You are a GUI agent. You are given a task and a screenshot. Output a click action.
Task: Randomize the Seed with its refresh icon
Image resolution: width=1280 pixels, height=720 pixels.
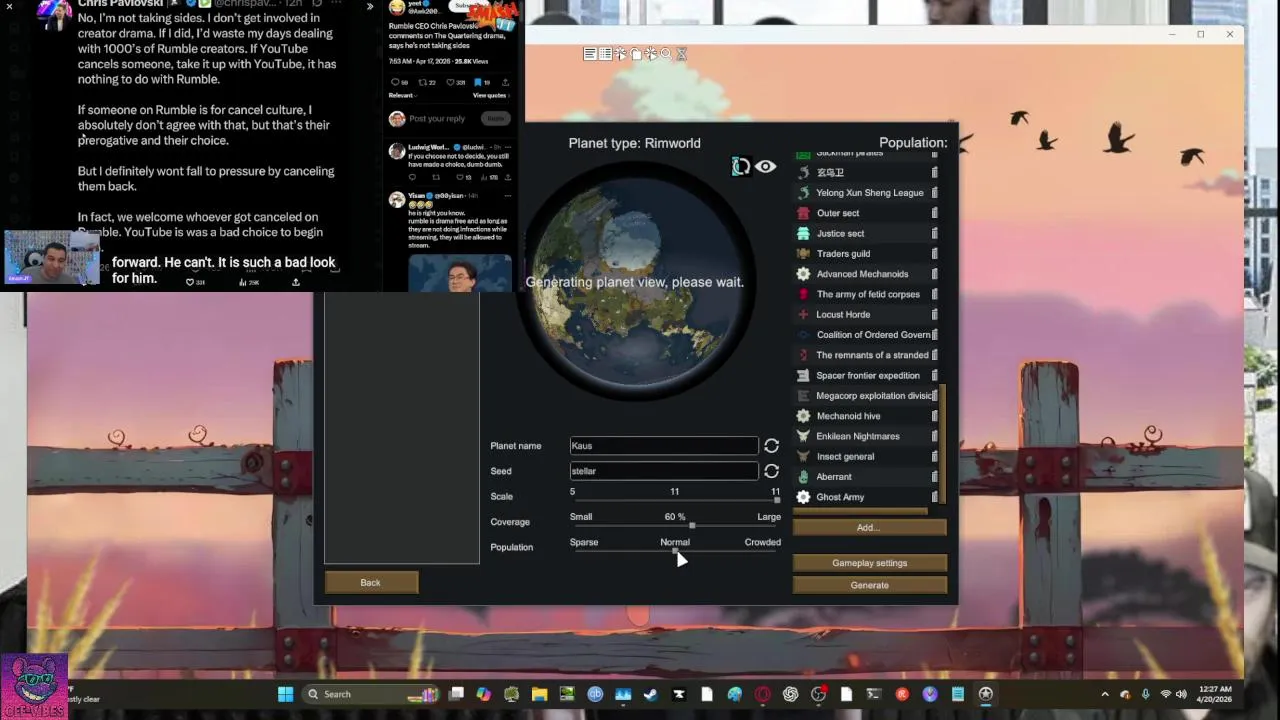(x=771, y=471)
